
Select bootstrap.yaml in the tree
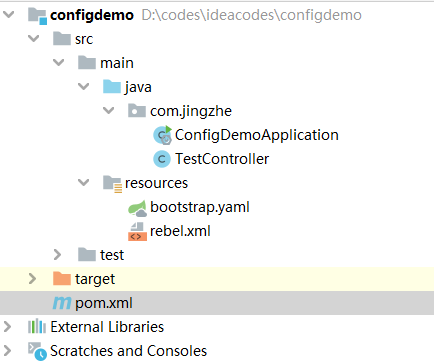coord(200,207)
